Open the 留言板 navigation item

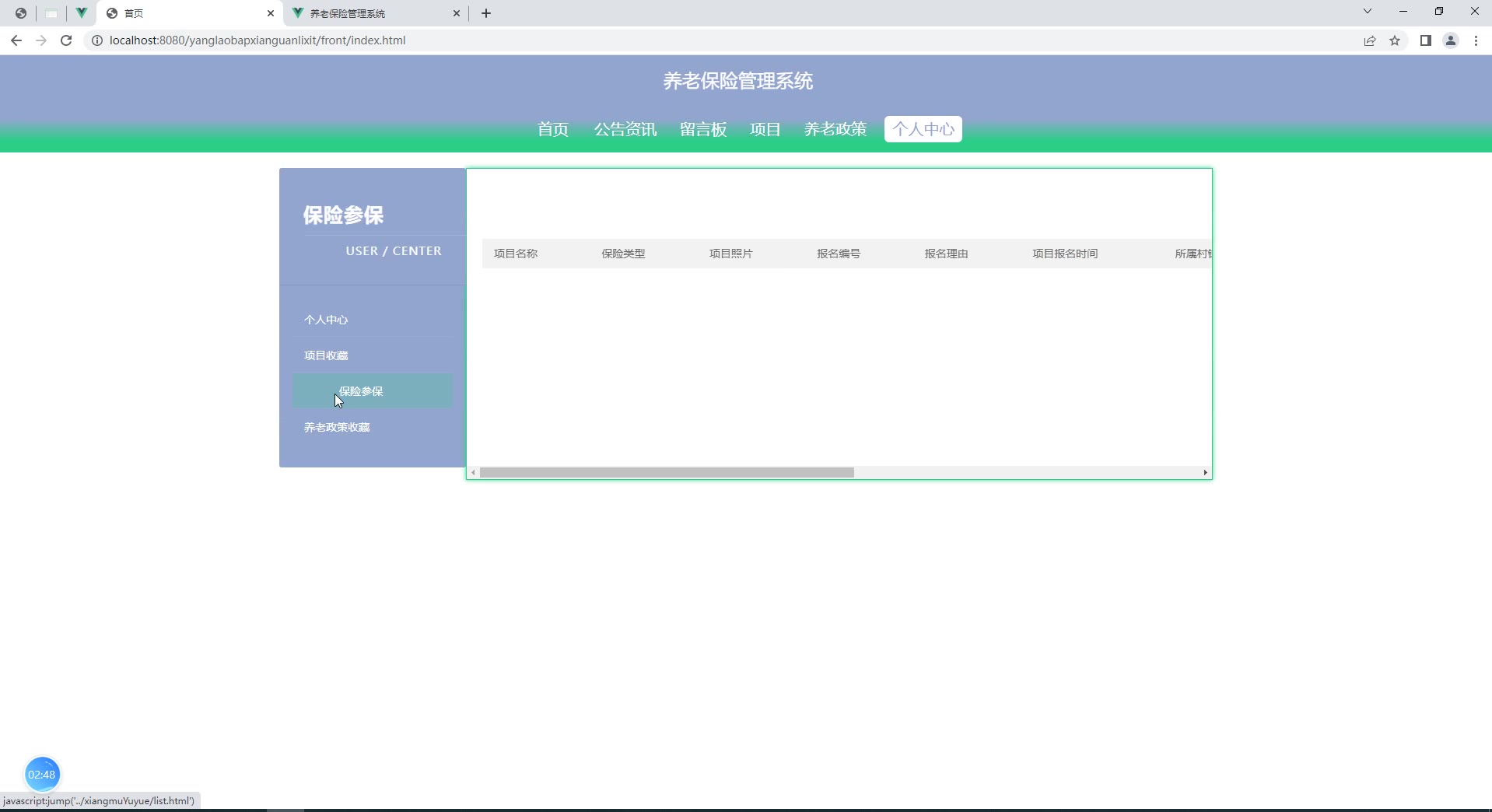pyautogui.click(x=702, y=129)
